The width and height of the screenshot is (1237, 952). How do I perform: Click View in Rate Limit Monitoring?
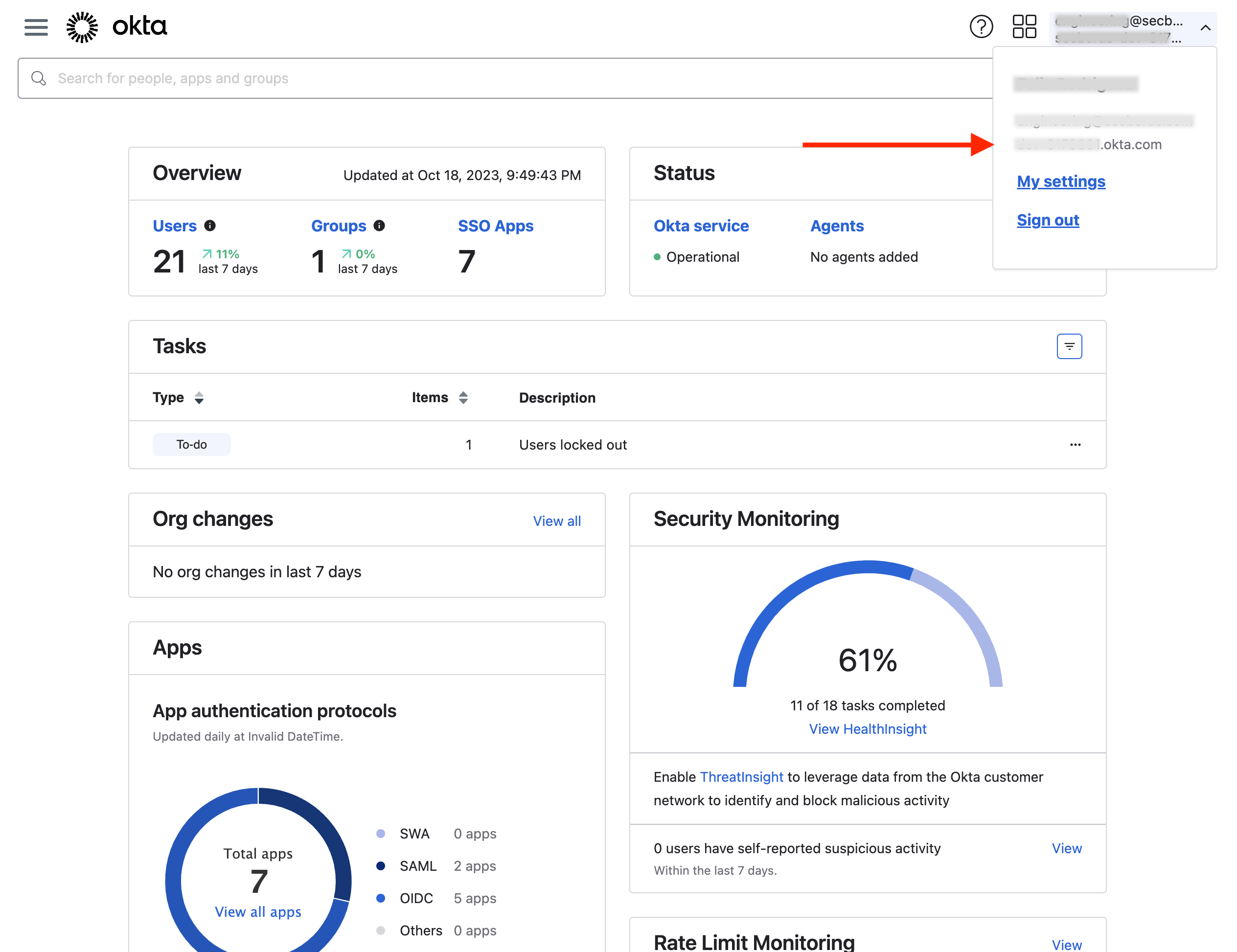[1067, 944]
